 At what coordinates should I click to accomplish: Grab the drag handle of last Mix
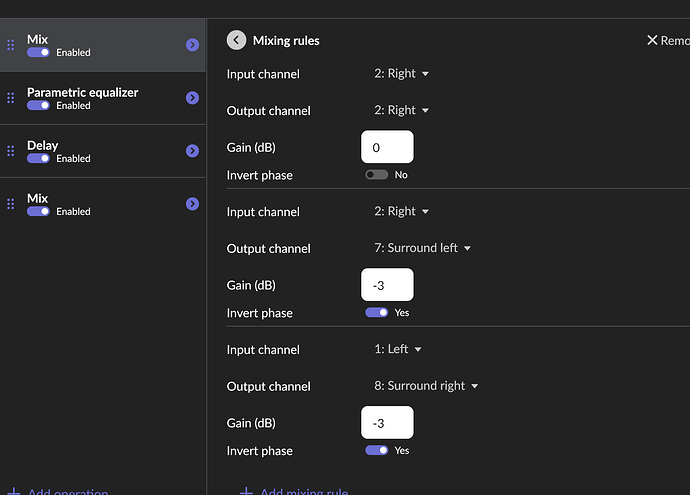pyautogui.click(x=11, y=204)
